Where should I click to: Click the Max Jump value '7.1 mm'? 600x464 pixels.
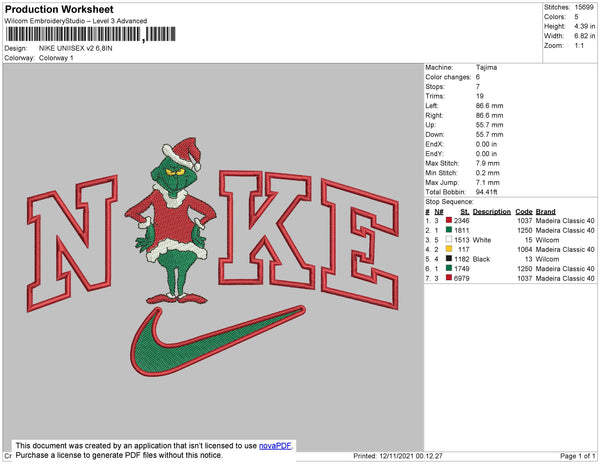488,182
